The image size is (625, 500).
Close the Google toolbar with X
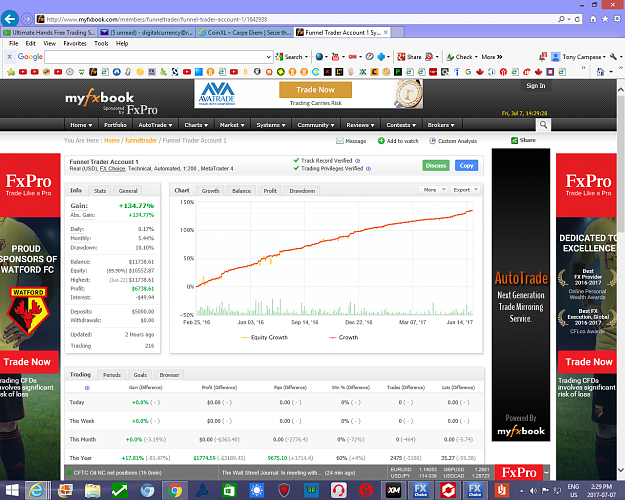9,57
